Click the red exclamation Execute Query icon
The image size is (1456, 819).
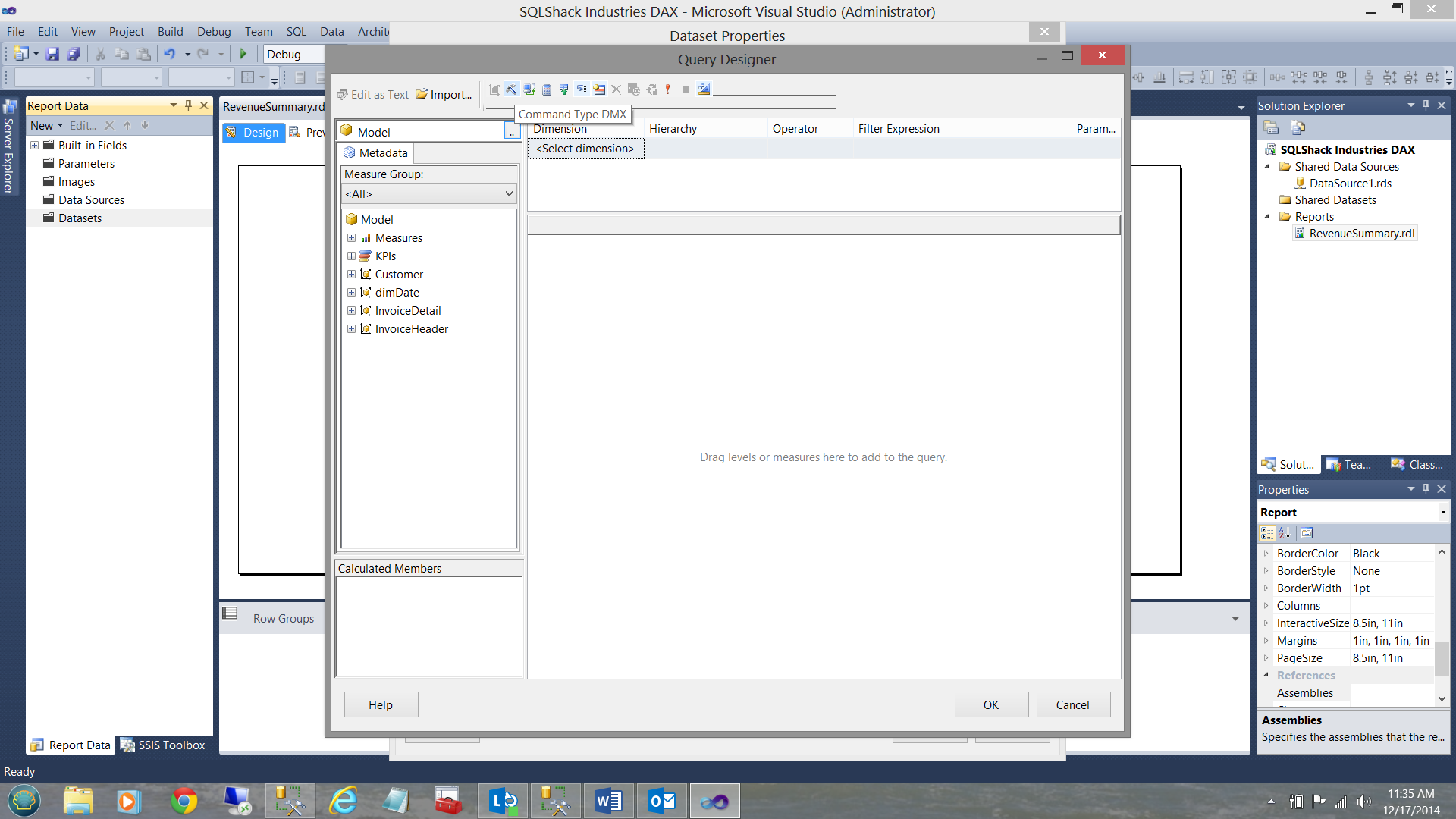coord(667,89)
